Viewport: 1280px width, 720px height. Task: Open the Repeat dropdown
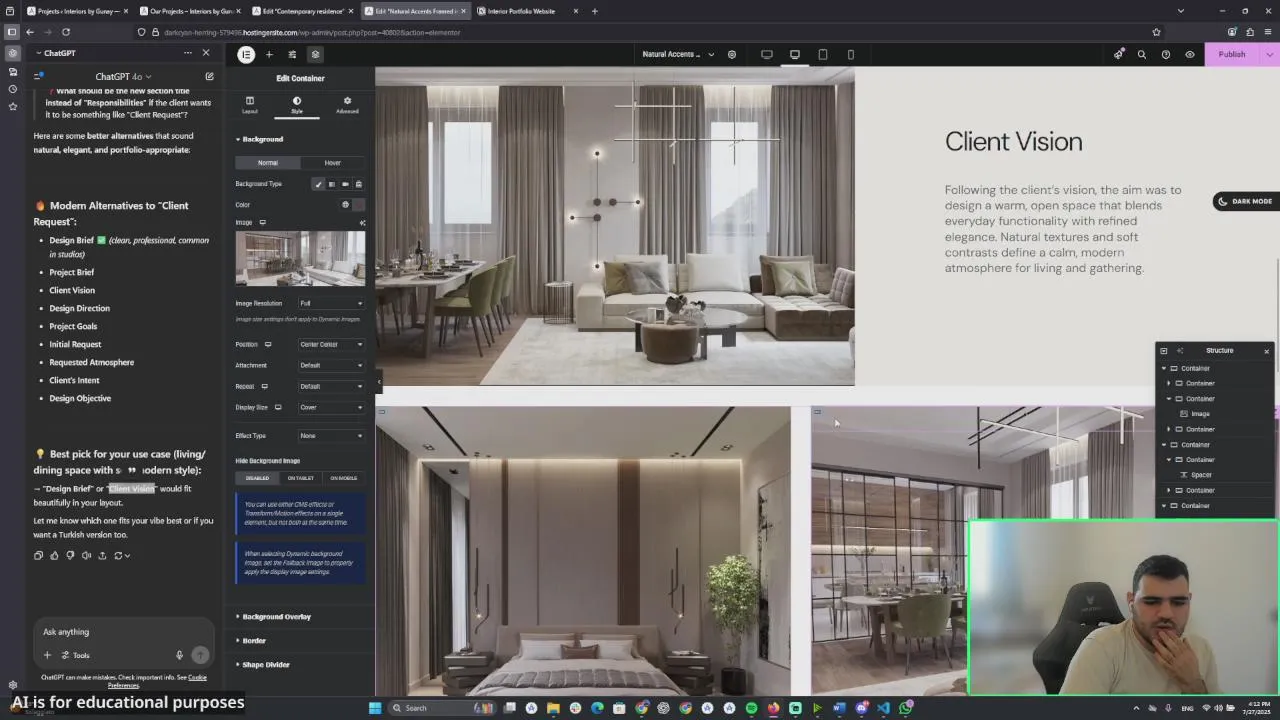tap(332, 386)
